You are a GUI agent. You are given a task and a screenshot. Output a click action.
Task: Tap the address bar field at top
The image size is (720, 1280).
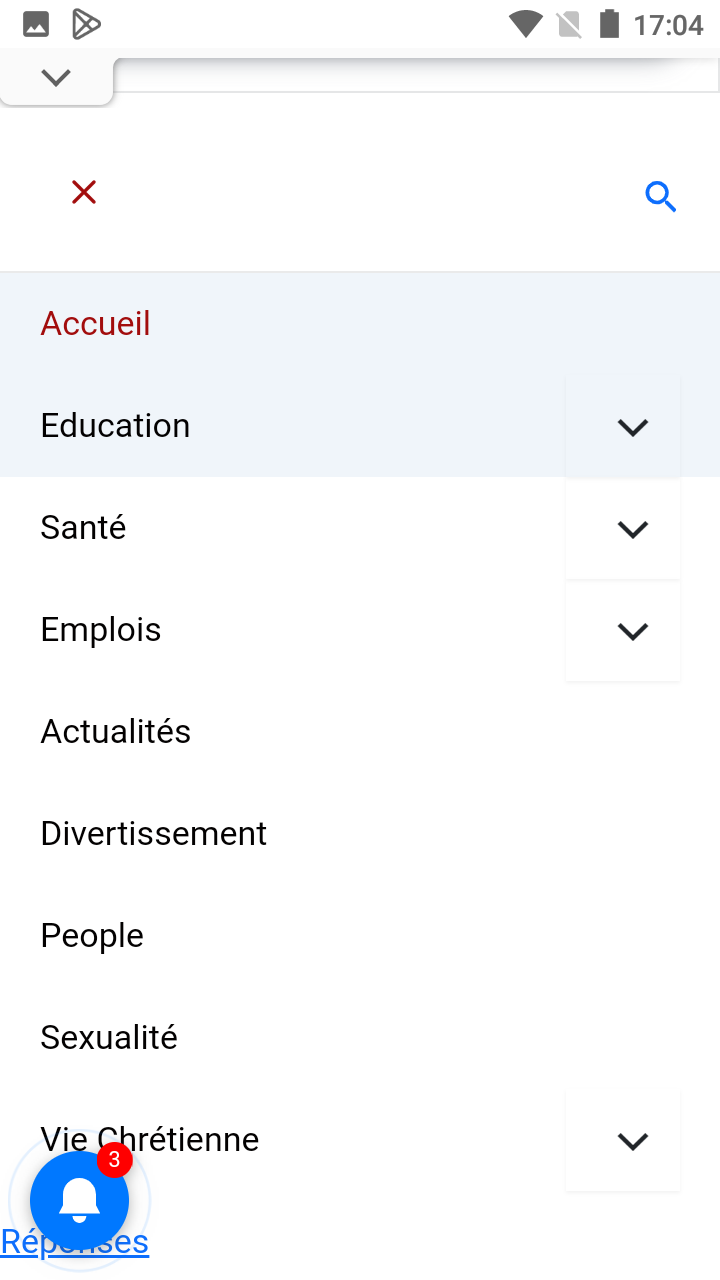pos(416,77)
